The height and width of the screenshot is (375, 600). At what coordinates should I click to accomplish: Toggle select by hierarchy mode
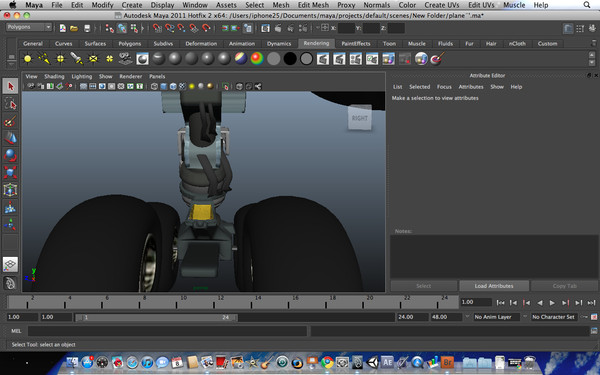109,28
